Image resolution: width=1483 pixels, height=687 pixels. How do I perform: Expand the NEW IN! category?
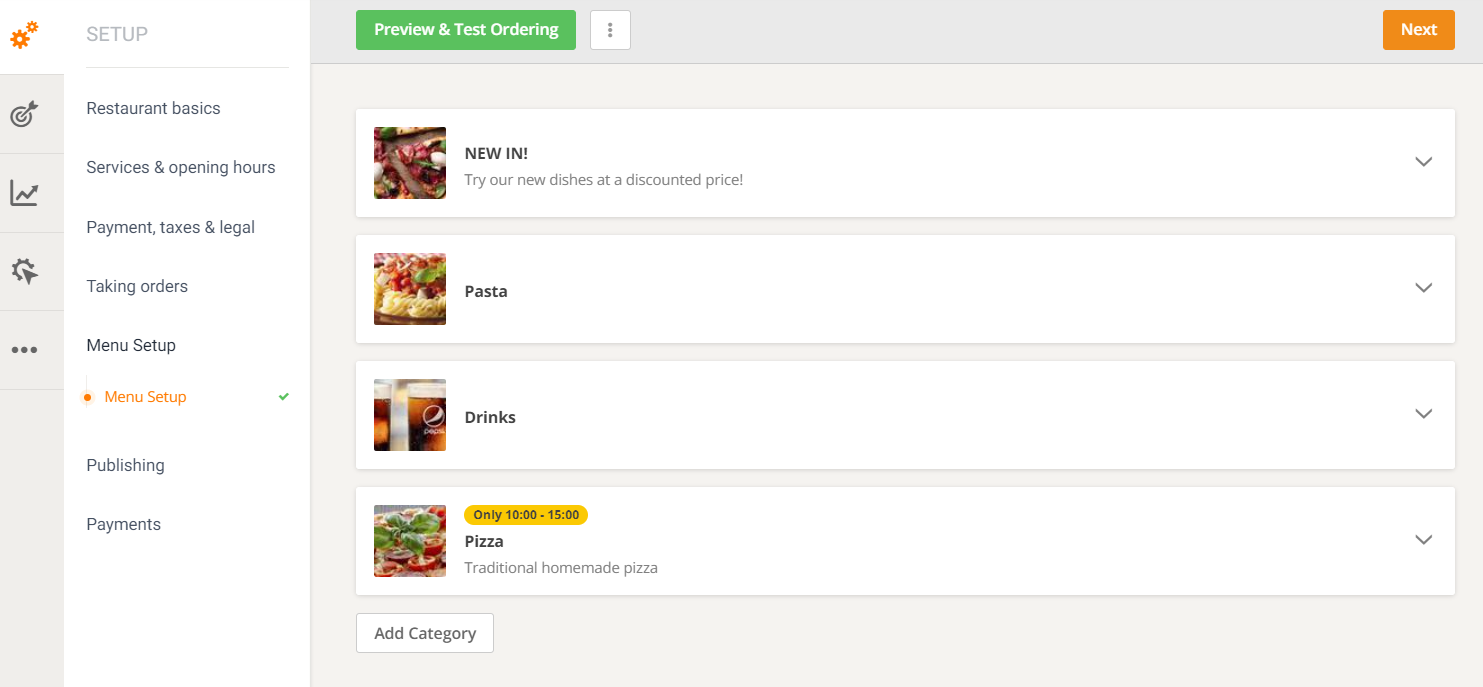(1424, 162)
